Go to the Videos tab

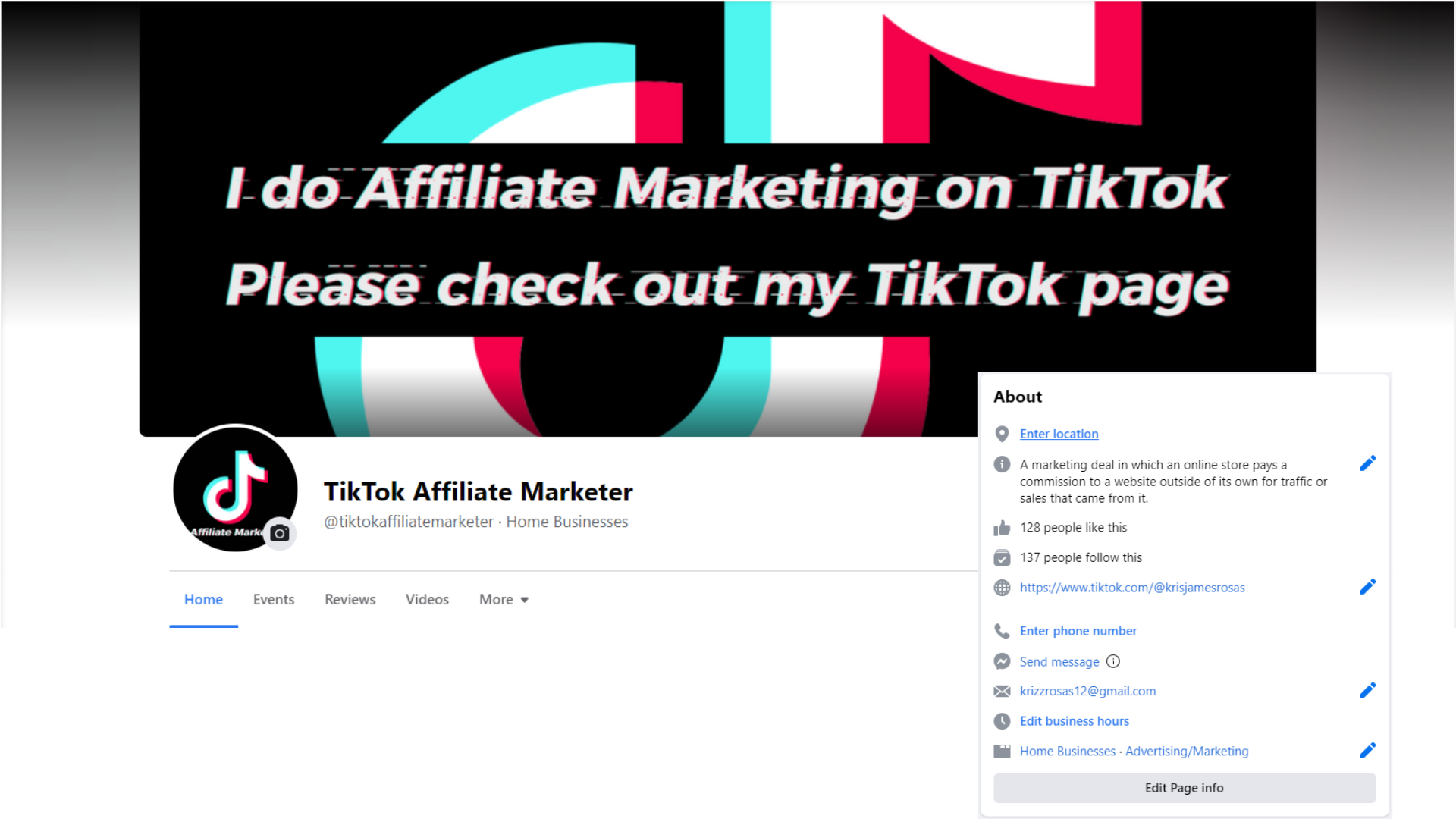(x=427, y=599)
